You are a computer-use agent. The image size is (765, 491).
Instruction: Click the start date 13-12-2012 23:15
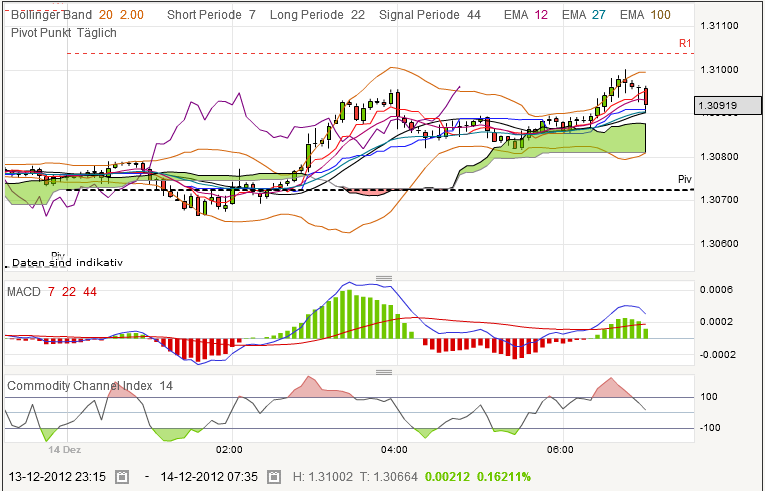point(57,476)
